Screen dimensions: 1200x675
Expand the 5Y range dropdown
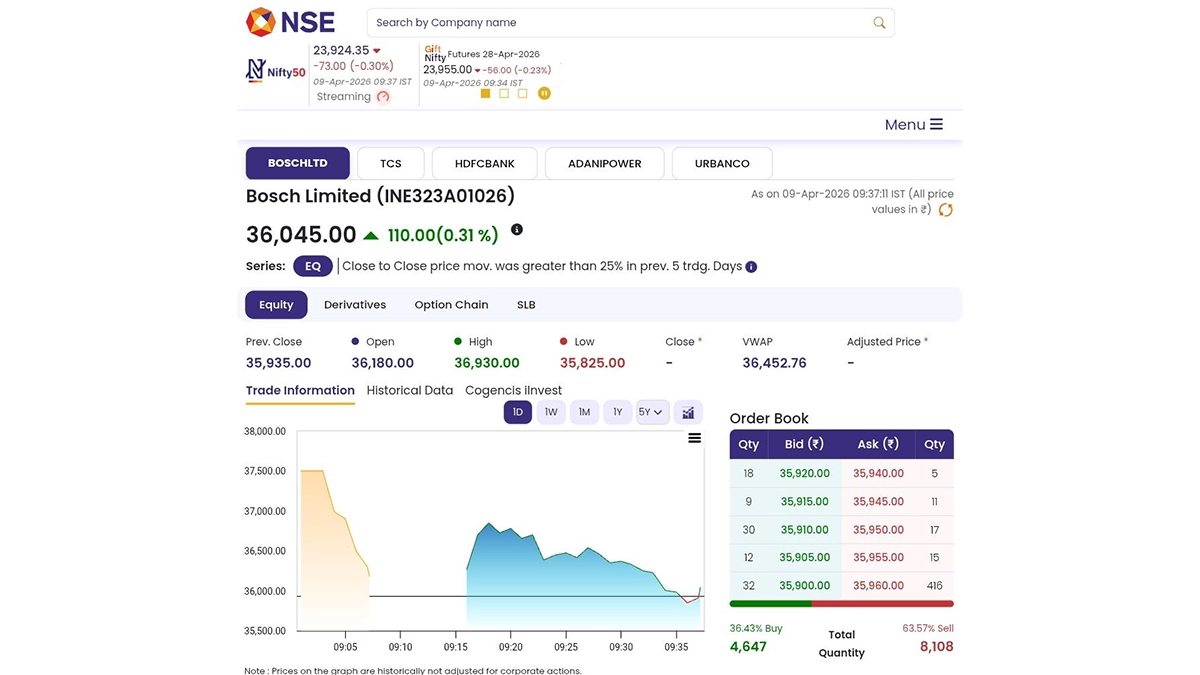[x=651, y=412]
